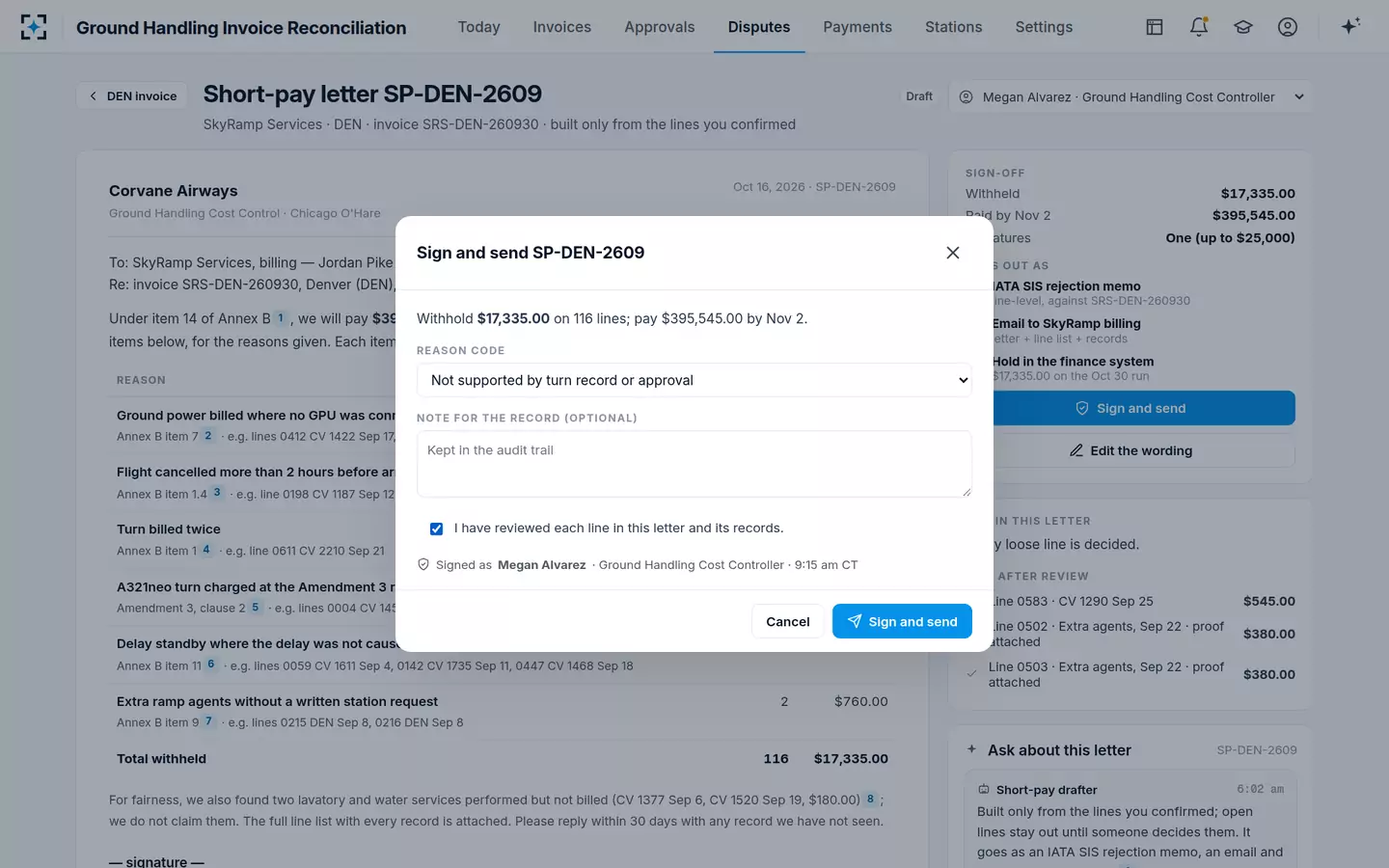Open the notifications bell
The image size is (1389, 868).
(1199, 27)
